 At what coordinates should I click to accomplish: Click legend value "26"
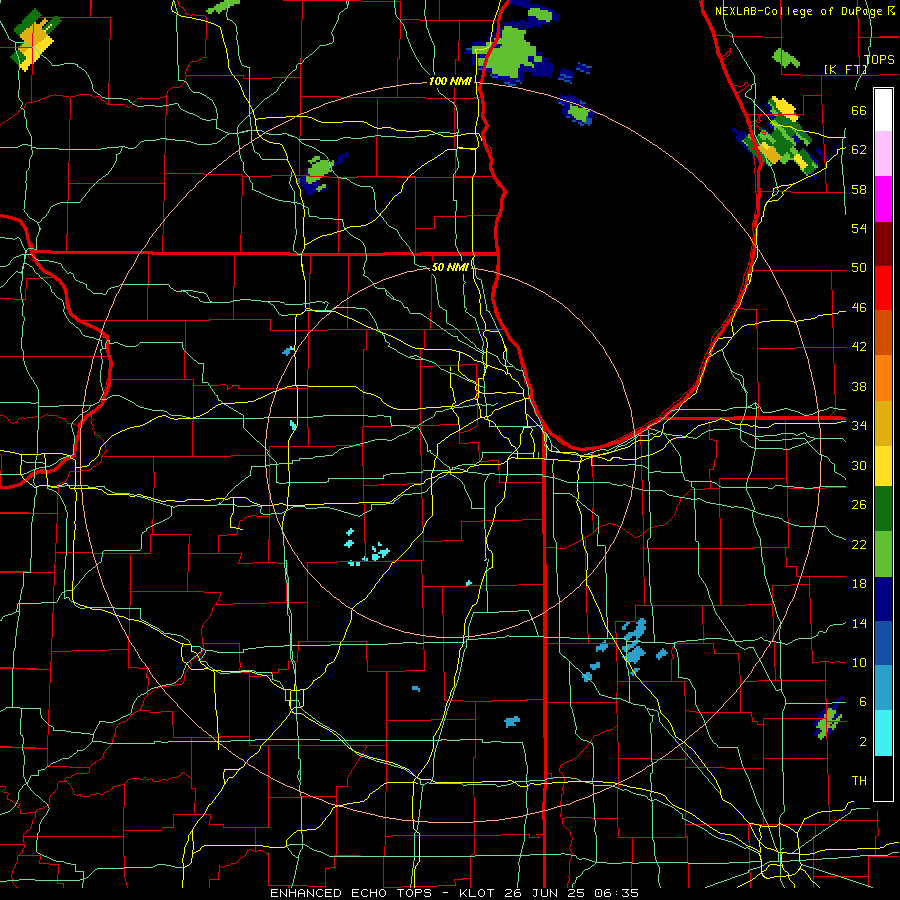(x=859, y=505)
